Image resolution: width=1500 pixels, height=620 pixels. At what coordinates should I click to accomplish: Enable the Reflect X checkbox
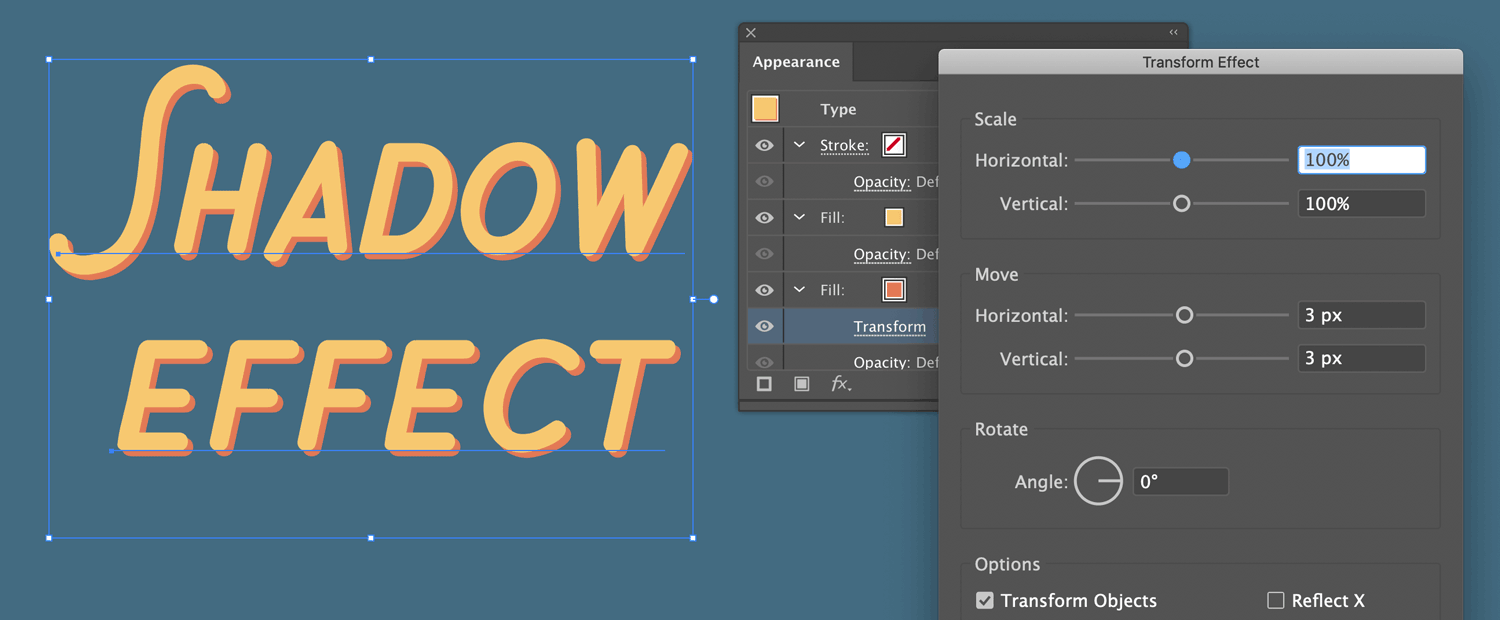(x=1276, y=600)
